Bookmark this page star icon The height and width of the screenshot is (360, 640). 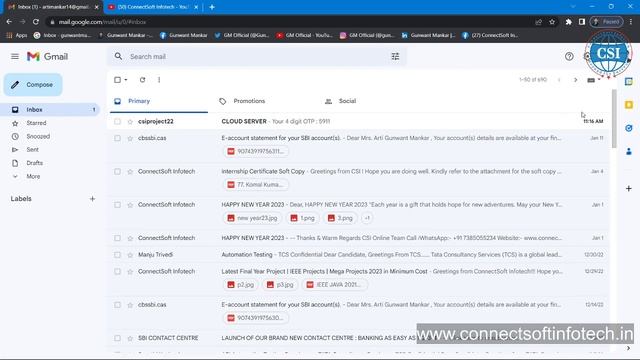[552, 22]
